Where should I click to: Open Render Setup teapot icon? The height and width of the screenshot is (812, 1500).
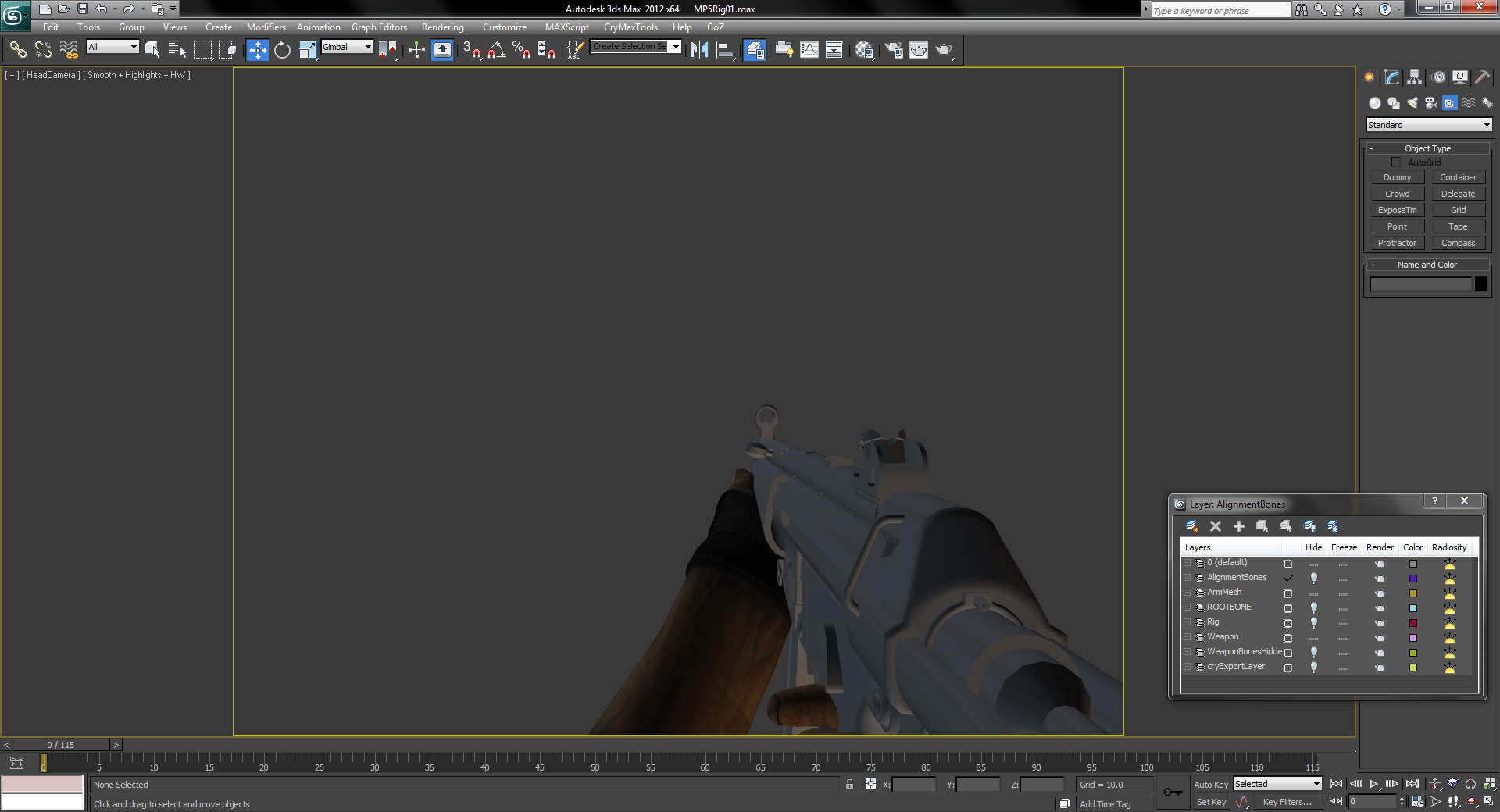893,50
